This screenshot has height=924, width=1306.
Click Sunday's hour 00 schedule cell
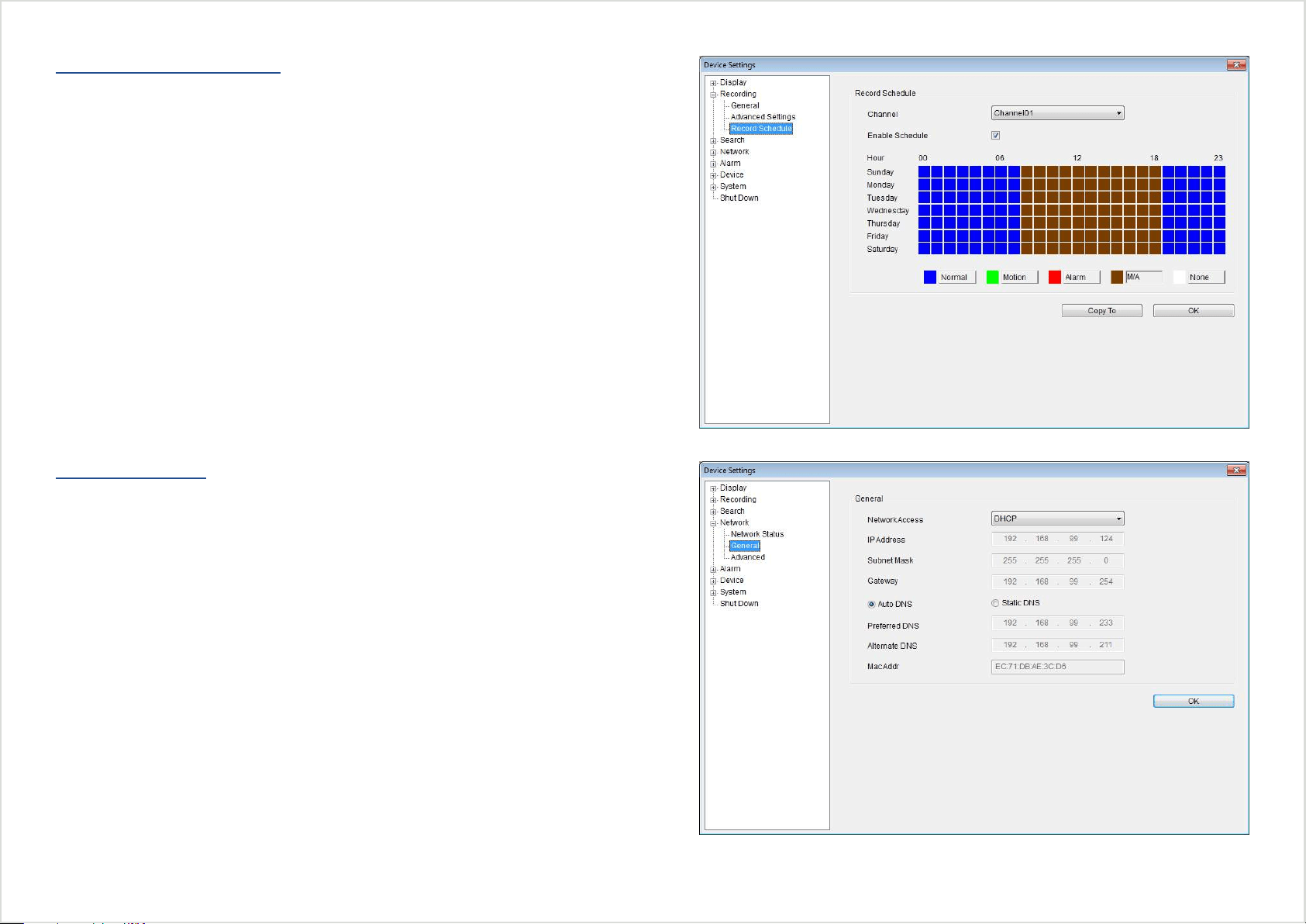point(924,172)
